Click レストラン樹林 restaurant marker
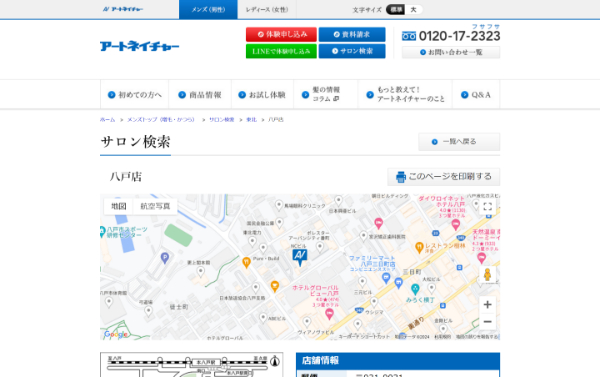The image size is (600, 377). [419, 248]
